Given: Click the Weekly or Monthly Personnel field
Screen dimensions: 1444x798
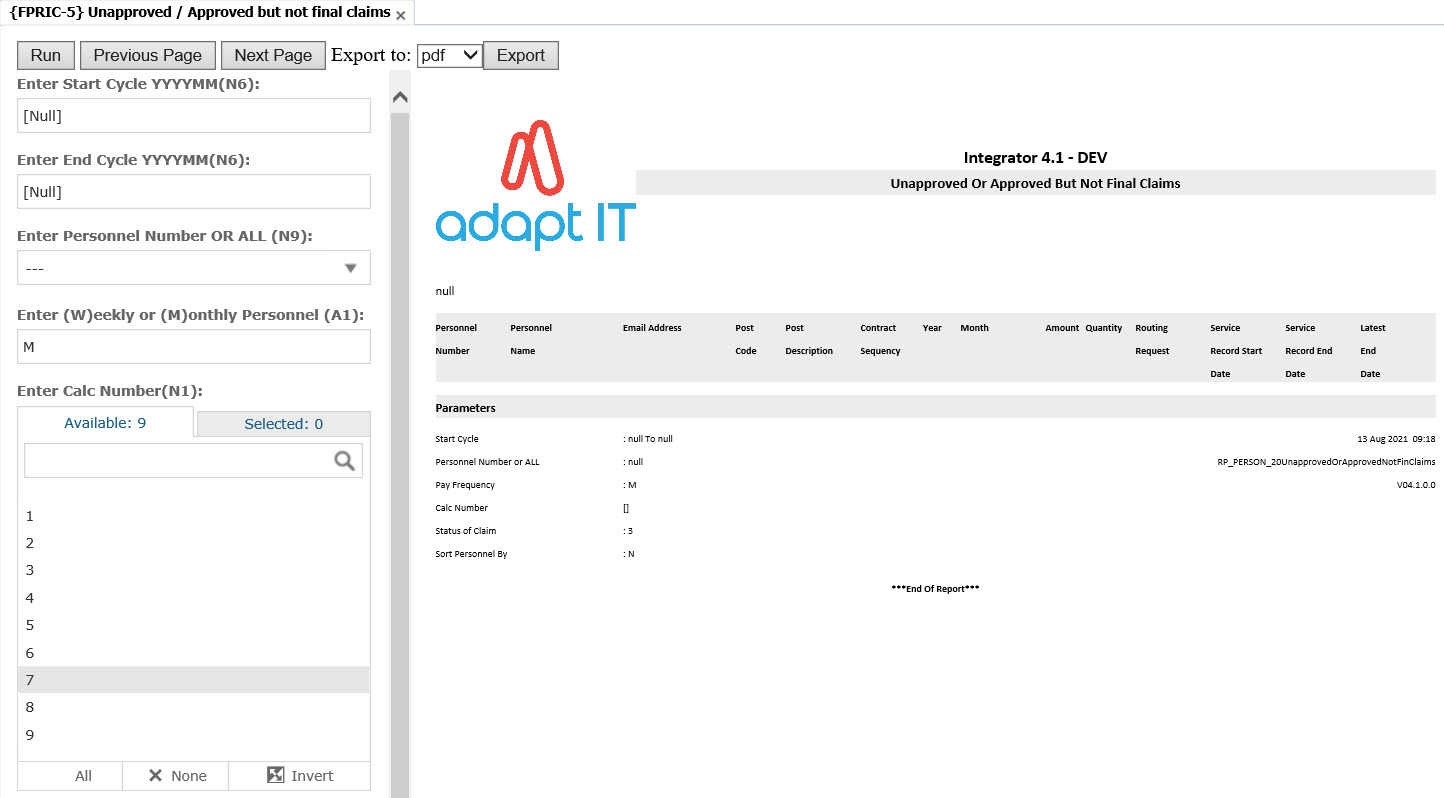Looking at the screenshot, I should (193, 347).
